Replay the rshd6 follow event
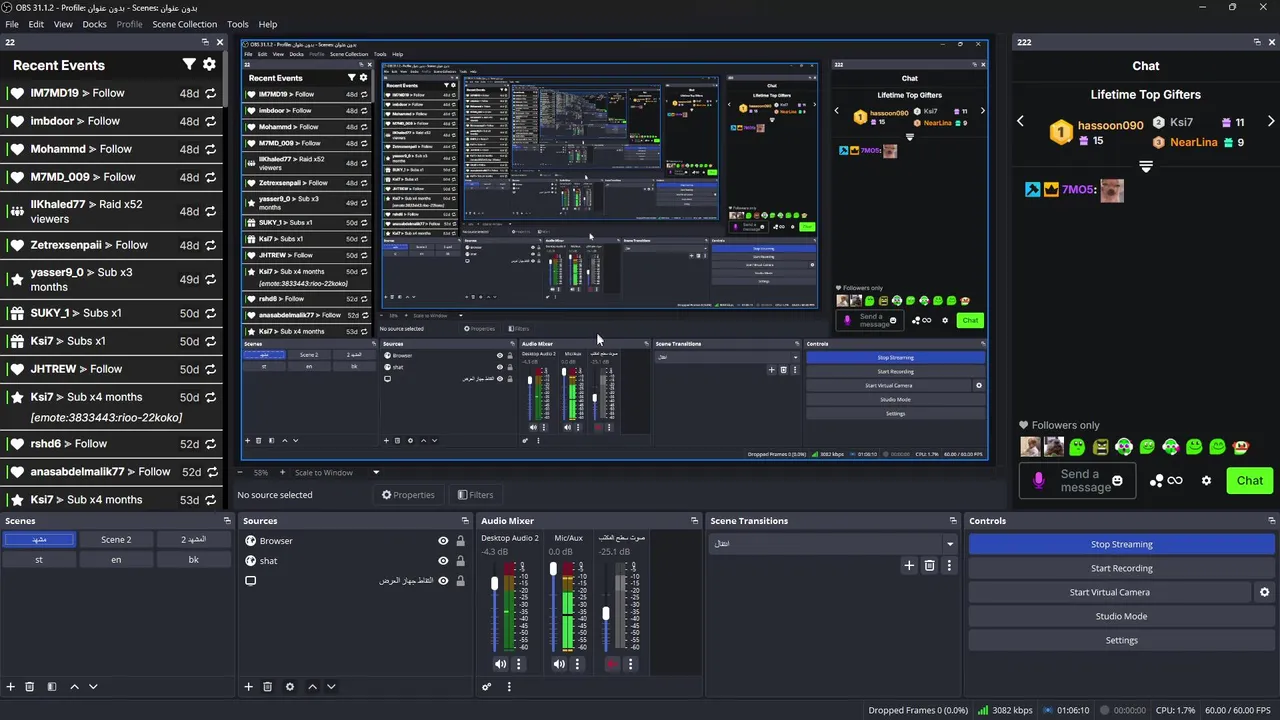The width and height of the screenshot is (1280, 720). click(211, 444)
